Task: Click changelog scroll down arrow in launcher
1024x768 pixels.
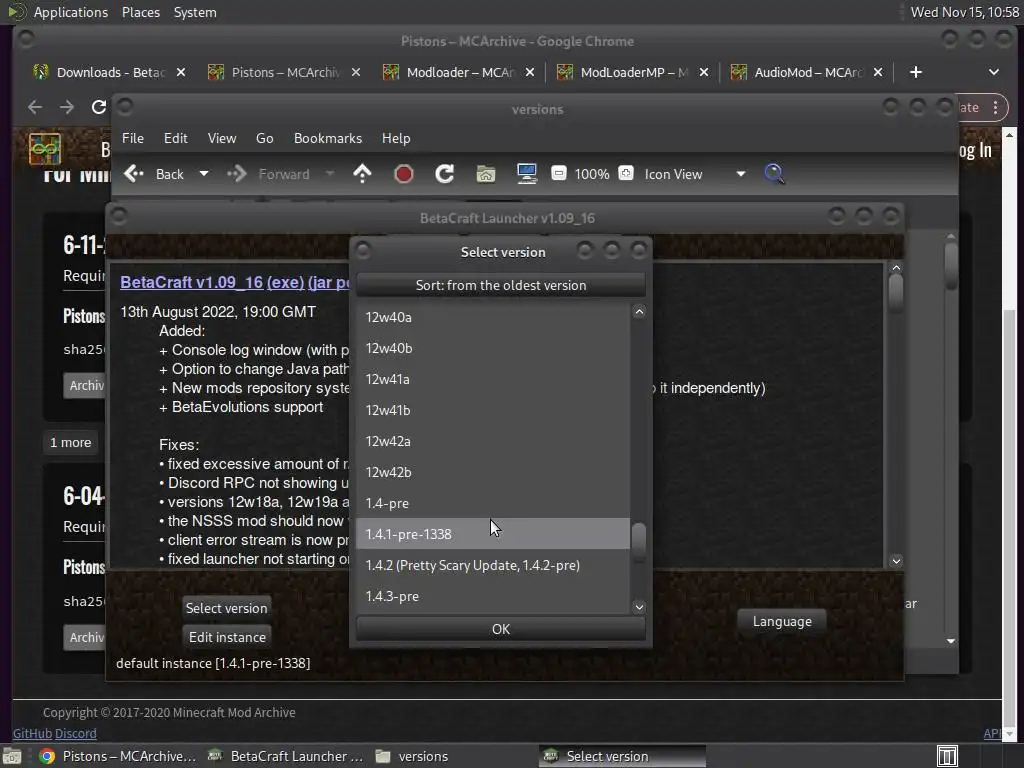Action: click(896, 560)
